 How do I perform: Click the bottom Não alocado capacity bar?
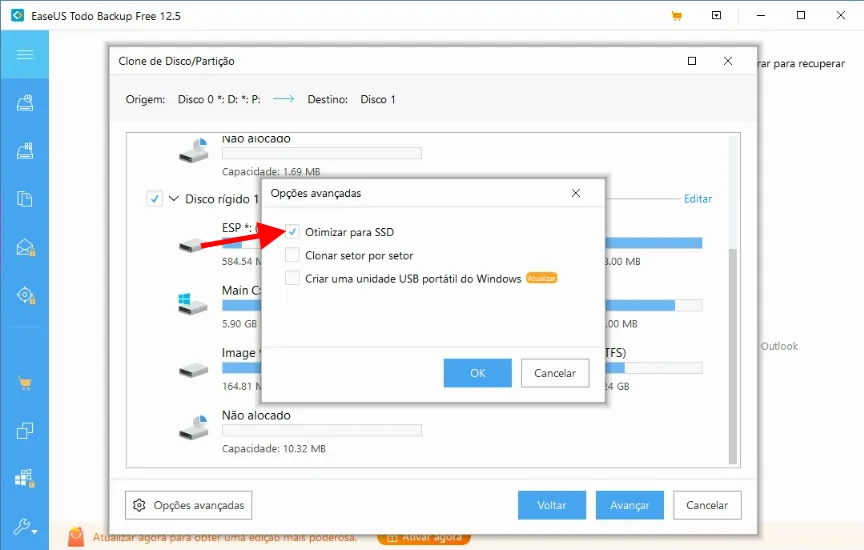(x=322, y=430)
